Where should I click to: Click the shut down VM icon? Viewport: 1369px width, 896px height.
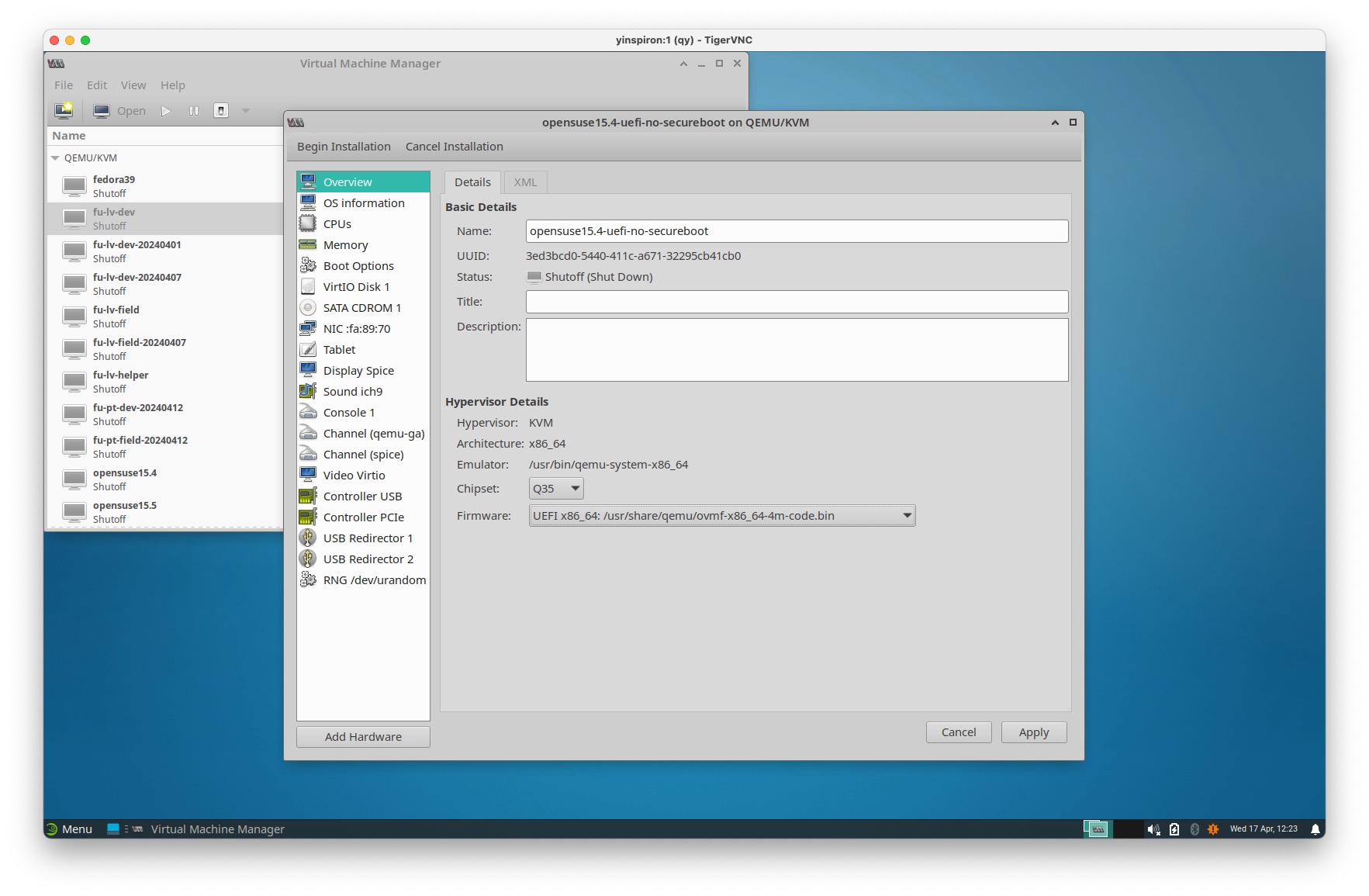coord(221,111)
